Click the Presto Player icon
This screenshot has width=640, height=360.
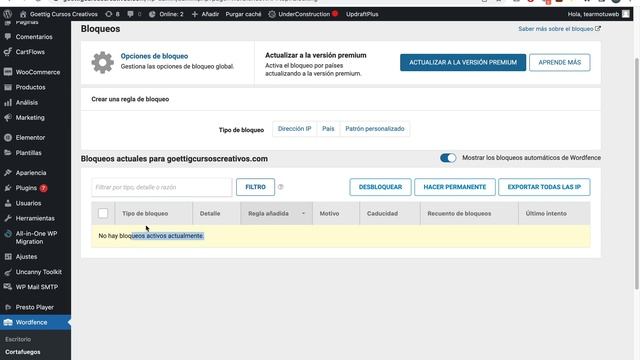[8, 307]
